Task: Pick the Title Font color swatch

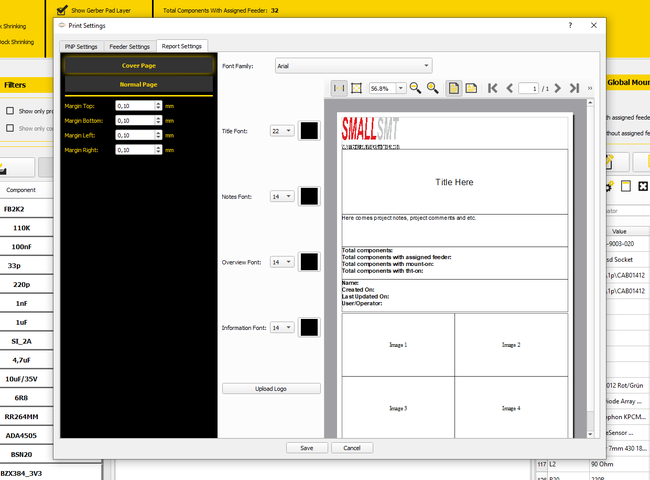Action: pyautogui.click(x=309, y=131)
